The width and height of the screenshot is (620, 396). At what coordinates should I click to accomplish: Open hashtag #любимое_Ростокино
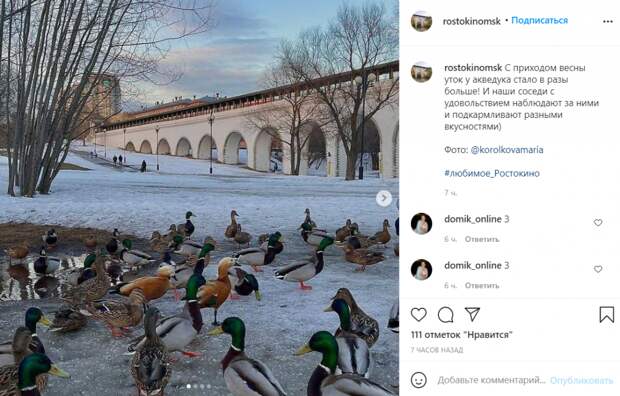click(x=492, y=173)
